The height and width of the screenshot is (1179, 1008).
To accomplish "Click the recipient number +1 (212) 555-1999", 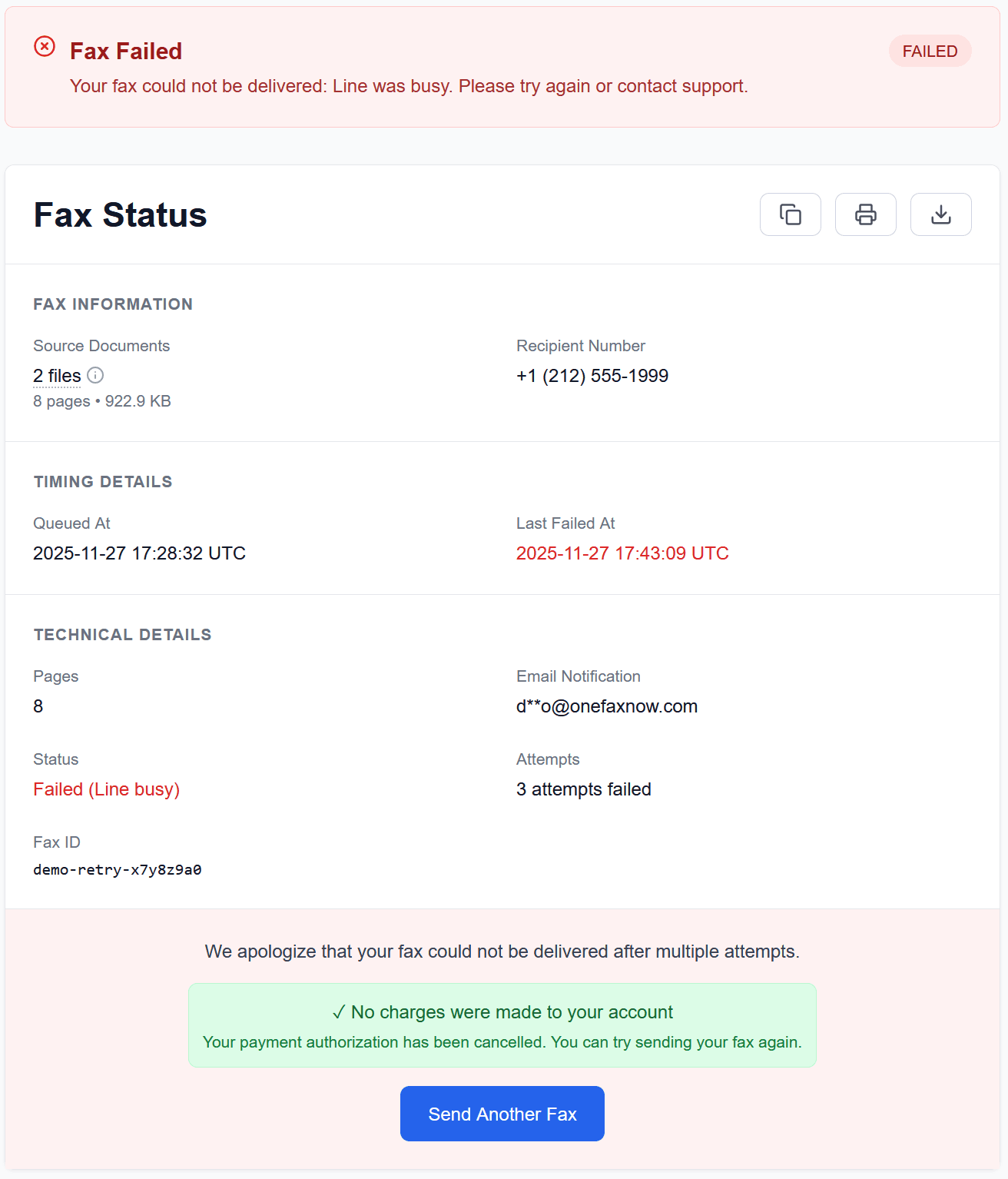I will point(592,376).
